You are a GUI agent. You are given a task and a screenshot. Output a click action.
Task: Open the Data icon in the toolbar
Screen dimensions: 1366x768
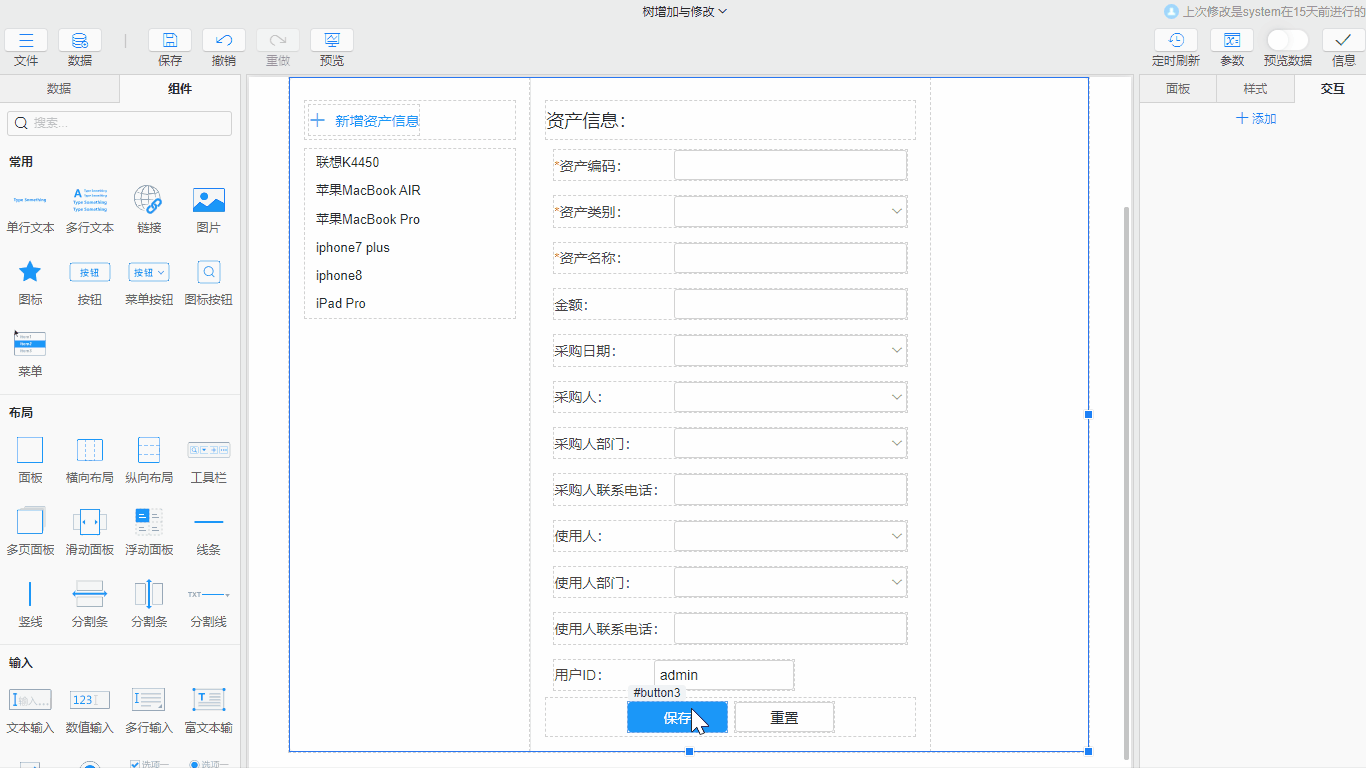(x=80, y=41)
